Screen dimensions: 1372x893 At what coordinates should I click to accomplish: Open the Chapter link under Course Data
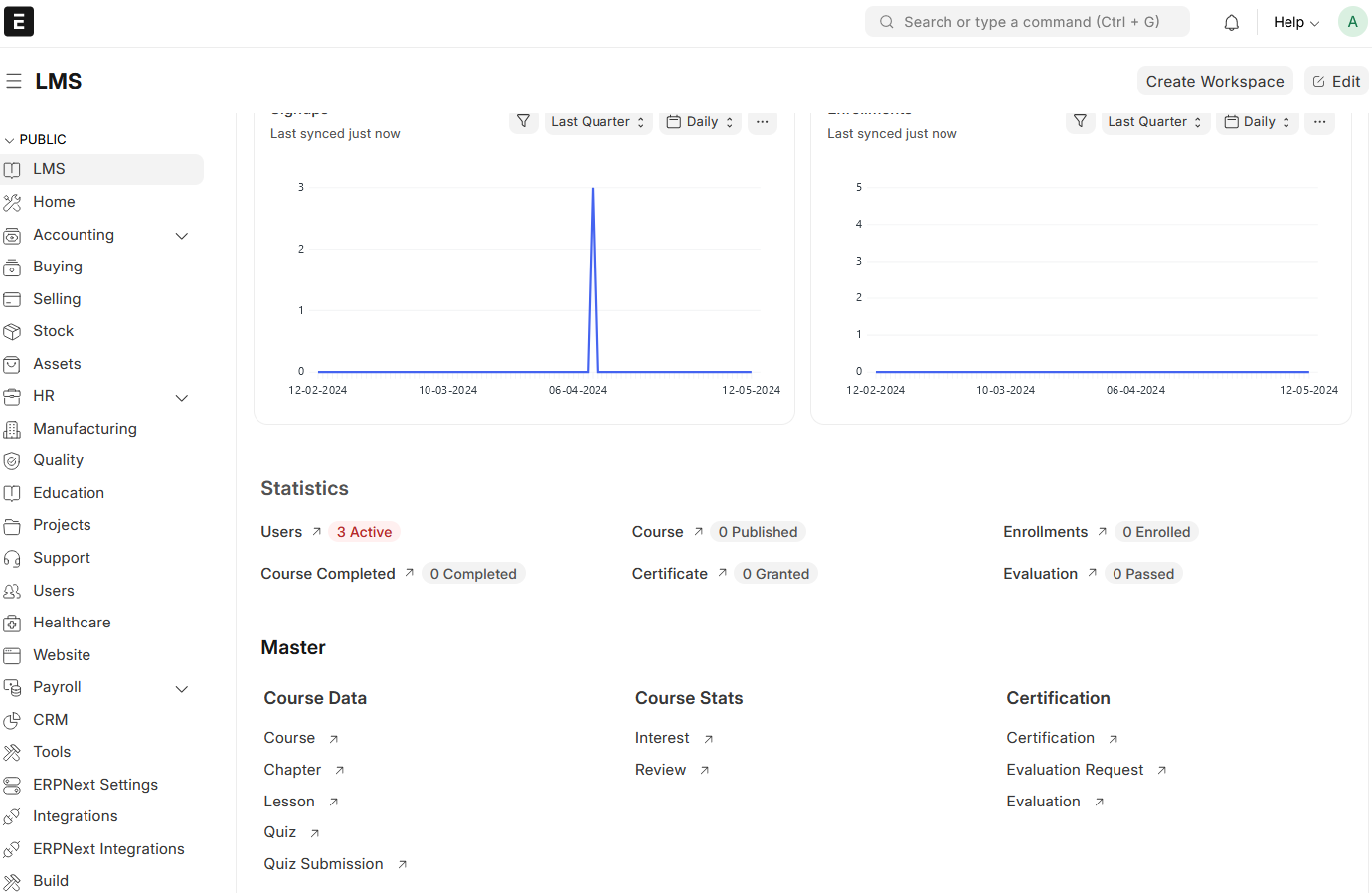click(304, 770)
